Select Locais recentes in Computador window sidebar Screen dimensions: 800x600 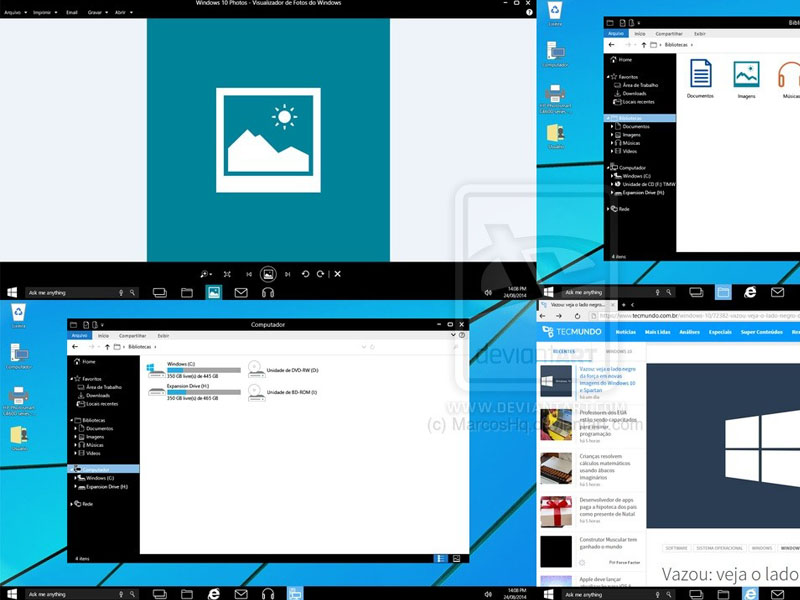tap(98, 404)
